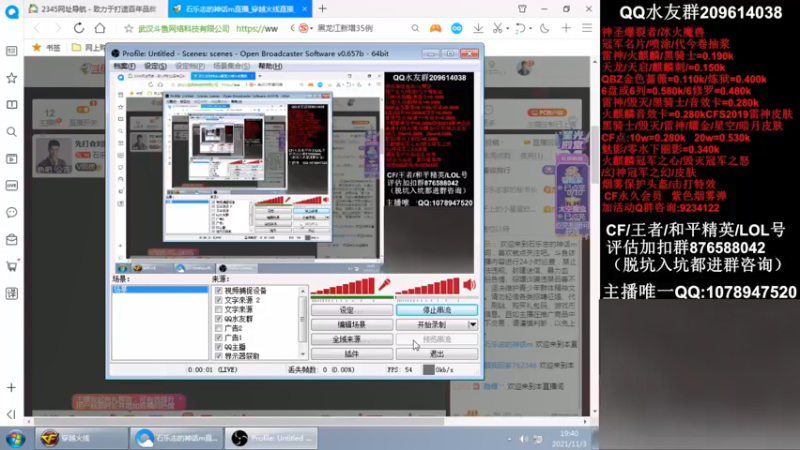
Task: Go back in the browser
Action: pos(37,29)
